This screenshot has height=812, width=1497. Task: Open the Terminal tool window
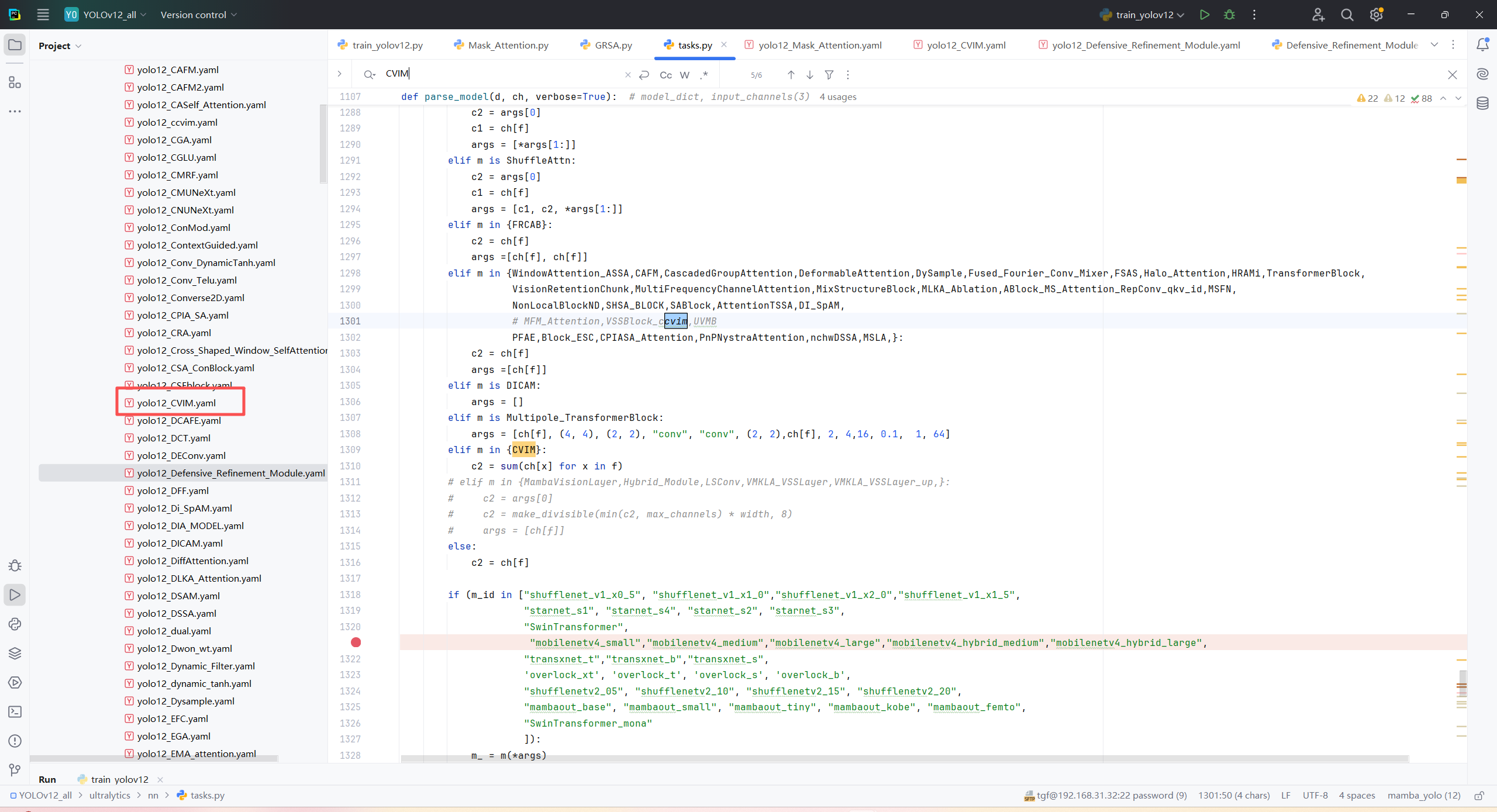click(15, 711)
